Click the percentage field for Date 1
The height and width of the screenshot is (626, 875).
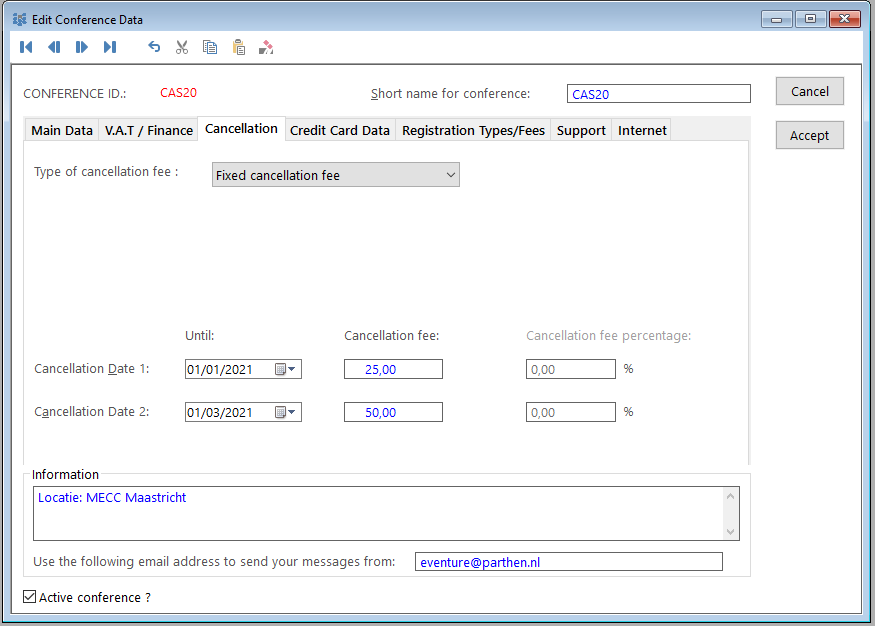pos(570,369)
